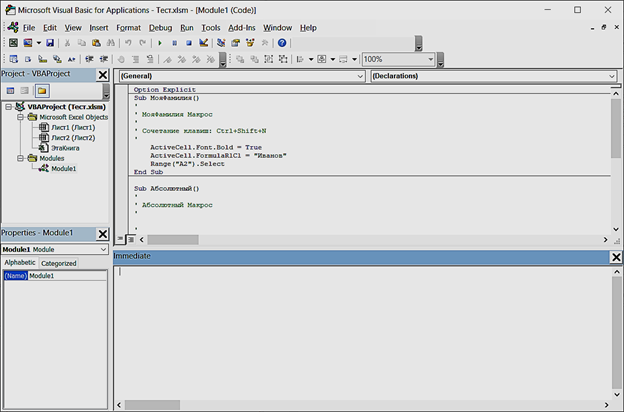Viewport: 624px width, 412px height.
Task: Switch to the Alphabetic tab
Action: tap(20, 263)
